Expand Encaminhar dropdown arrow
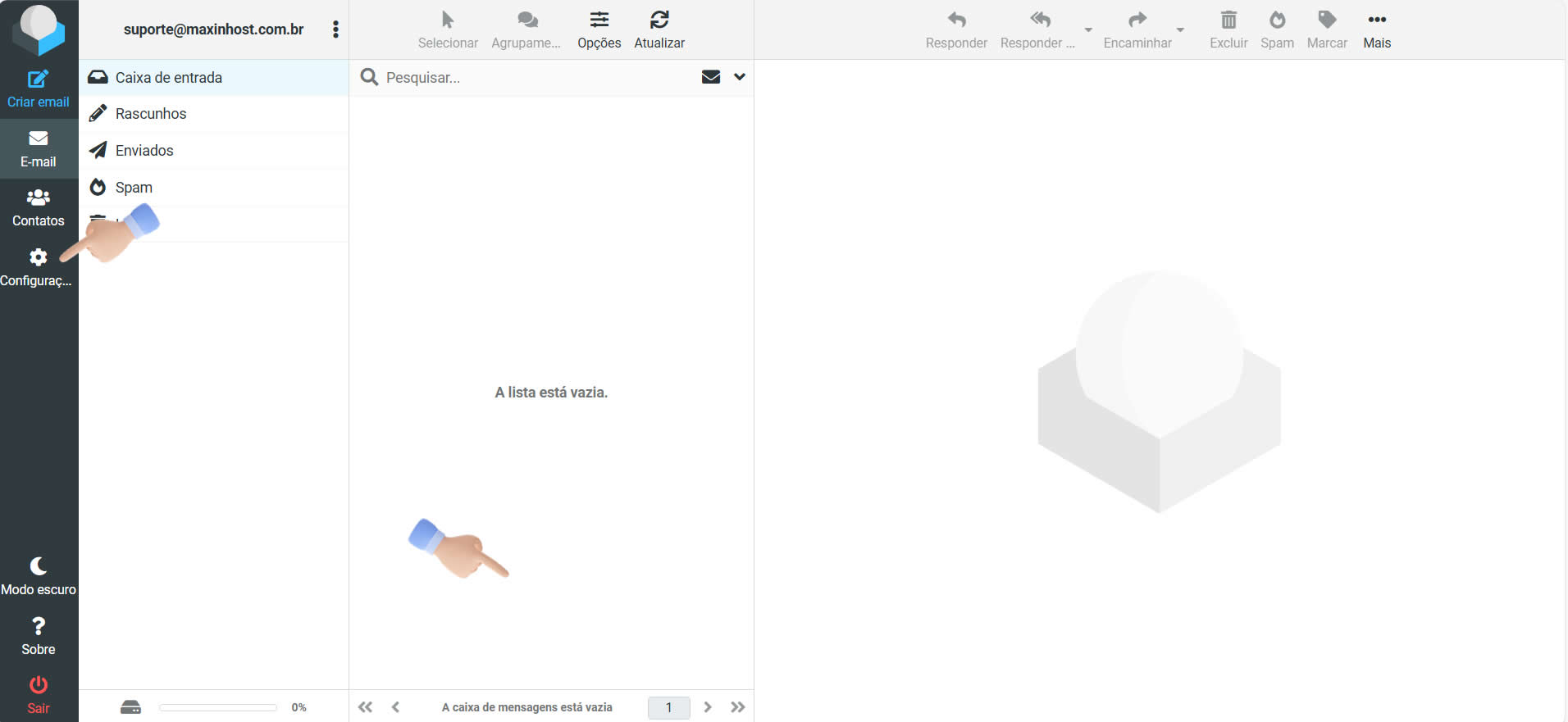Screen dimensions: 1568x722 pyautogui.click(x=1180, y=30)
